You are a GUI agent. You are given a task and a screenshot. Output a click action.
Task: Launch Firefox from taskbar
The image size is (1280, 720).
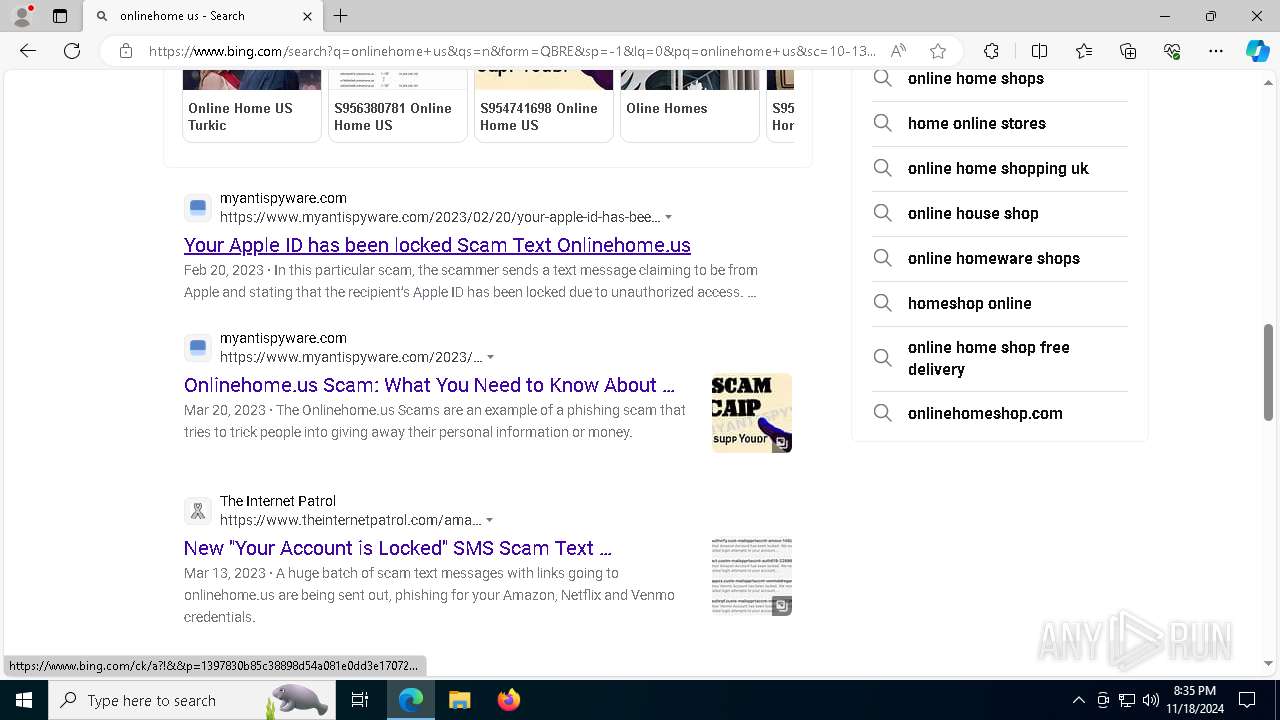pyautogui.click(x=508, y=700)
